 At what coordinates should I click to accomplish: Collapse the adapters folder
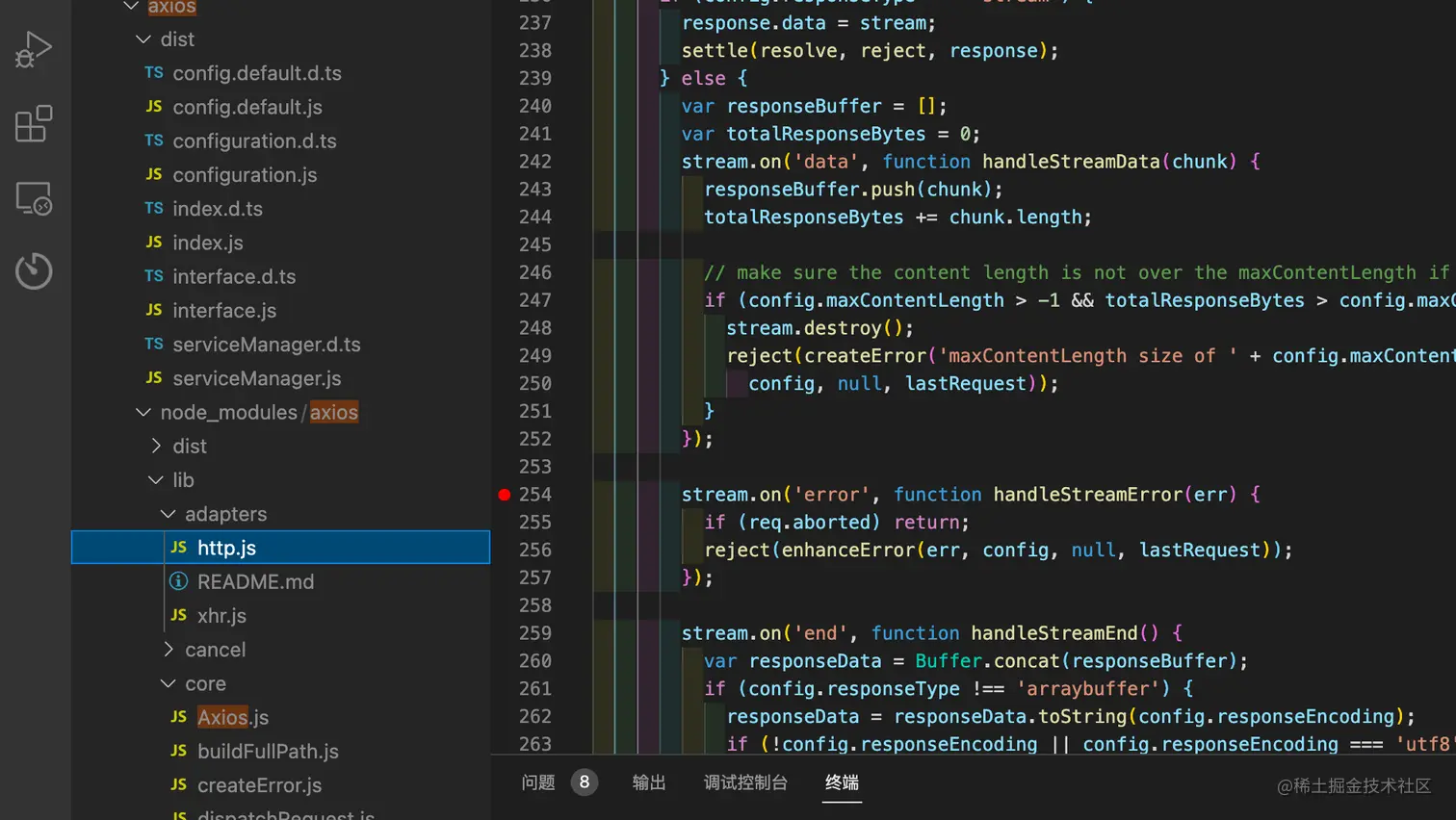(168, 514)
